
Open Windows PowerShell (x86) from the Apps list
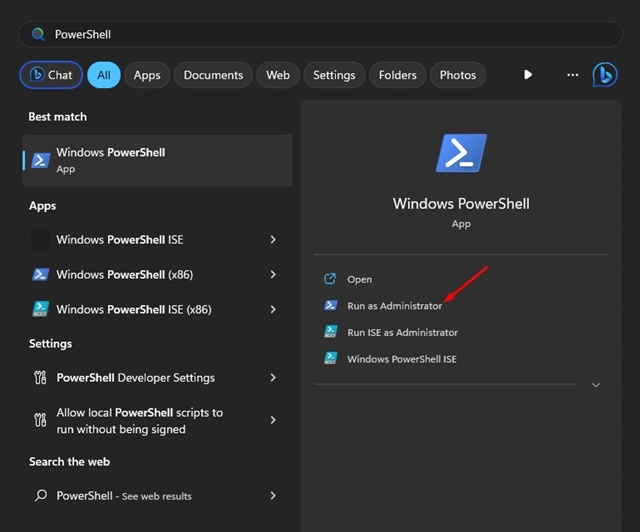click(x=158, y=274)
